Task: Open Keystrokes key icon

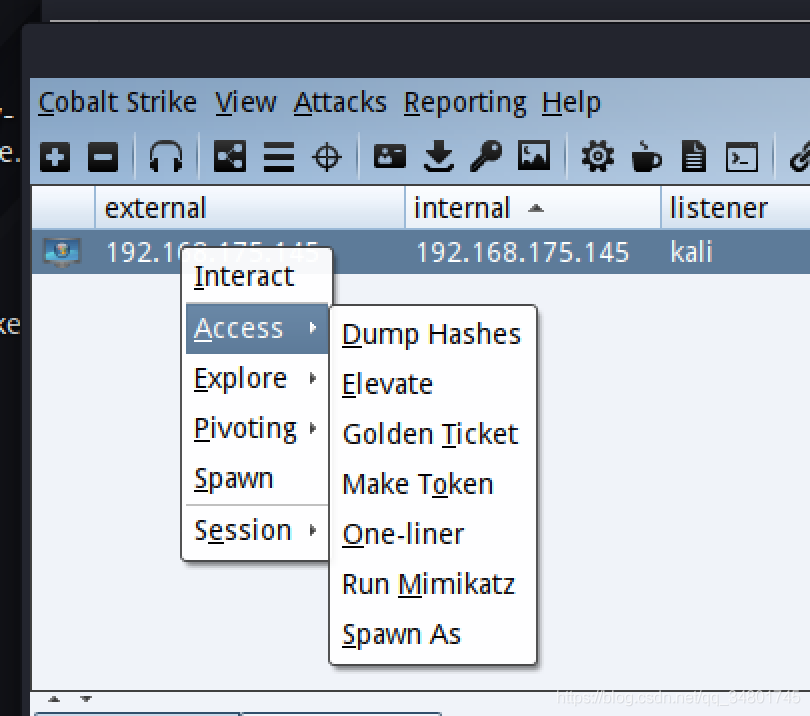Action: (x=486, y=156)
